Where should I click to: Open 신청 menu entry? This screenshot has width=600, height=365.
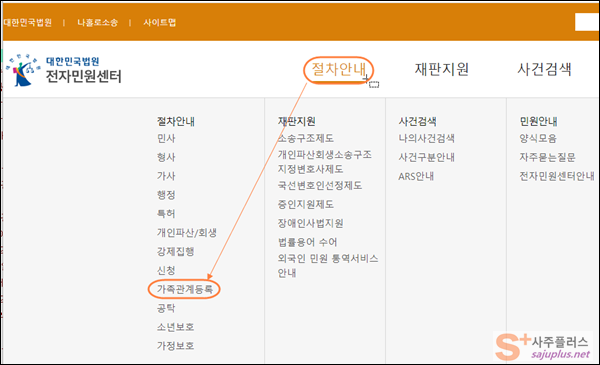[166, 270]
